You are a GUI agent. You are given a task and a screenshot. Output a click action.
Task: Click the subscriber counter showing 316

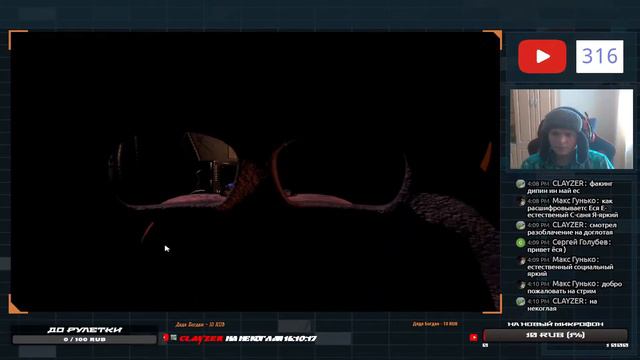[x=600, y=56]
